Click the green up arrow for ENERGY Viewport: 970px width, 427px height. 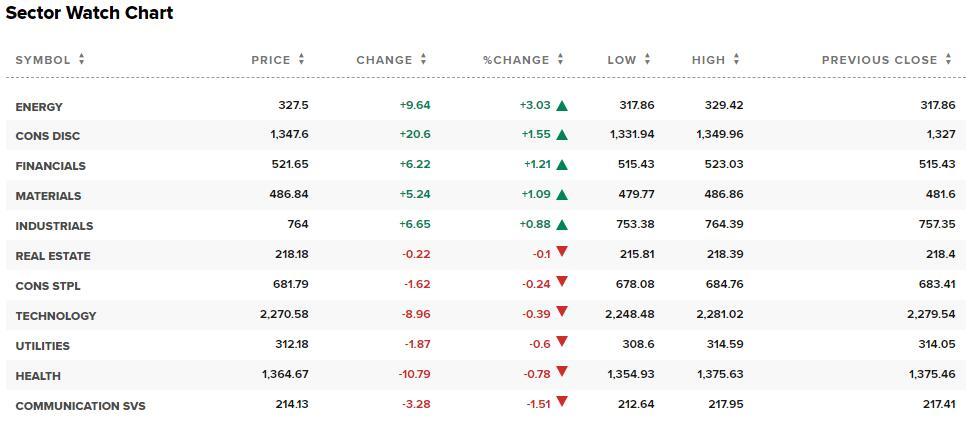562,105
